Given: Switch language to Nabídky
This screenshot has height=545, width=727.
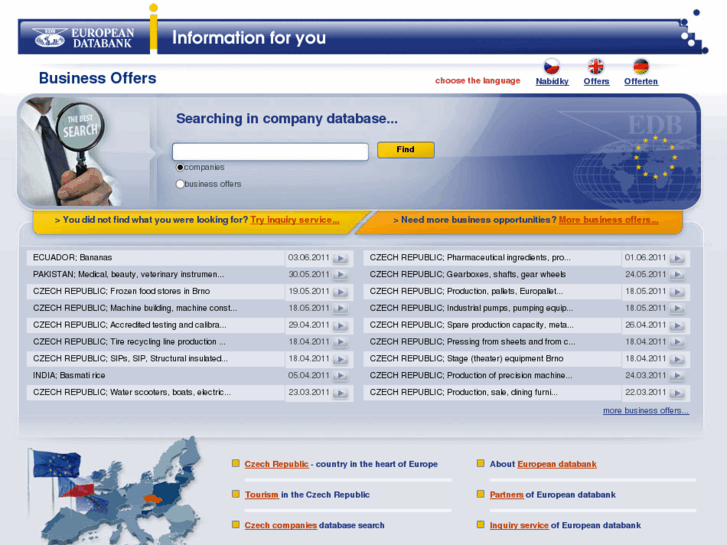Looking at the screenshot, I should click(552, 82).
